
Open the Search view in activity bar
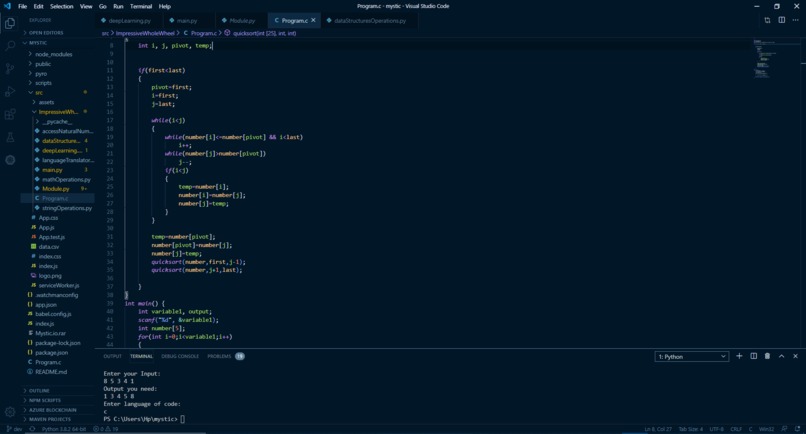point(10,46)
